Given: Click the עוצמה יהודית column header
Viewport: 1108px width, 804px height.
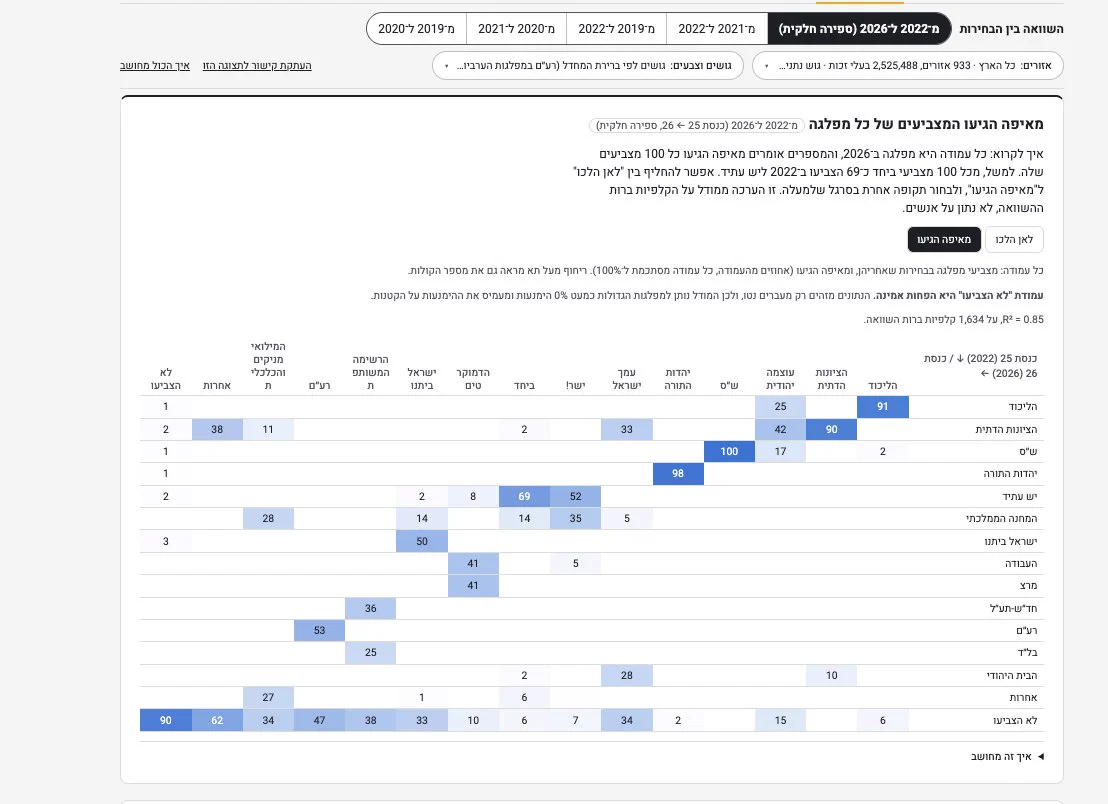Looking at the screenshot, I should tap(780, 379).
